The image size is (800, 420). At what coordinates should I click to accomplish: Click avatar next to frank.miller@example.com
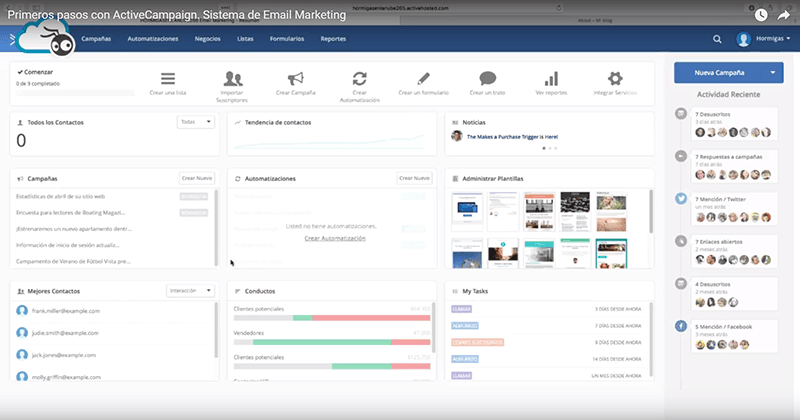click(22, 310)
